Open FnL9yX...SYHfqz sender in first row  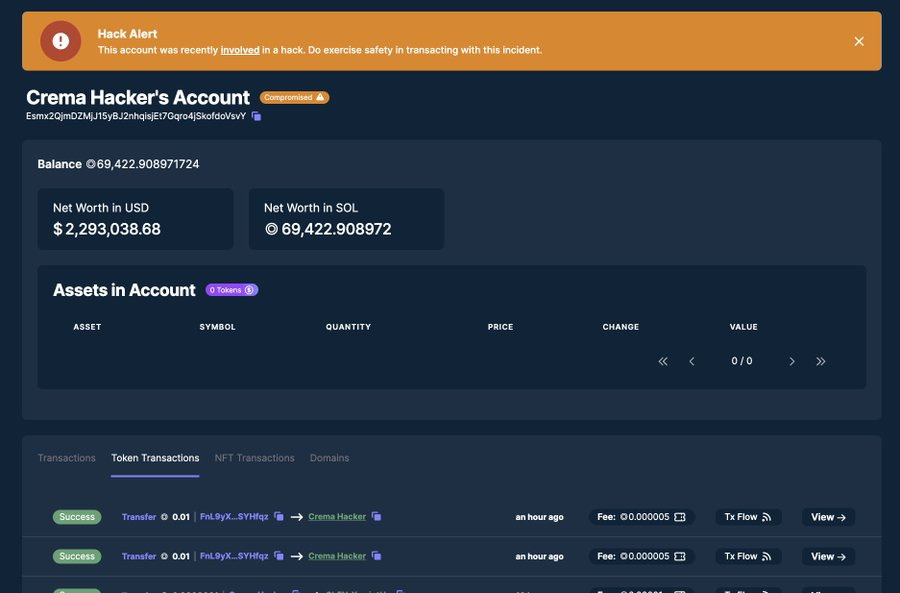tap(234, 517)
